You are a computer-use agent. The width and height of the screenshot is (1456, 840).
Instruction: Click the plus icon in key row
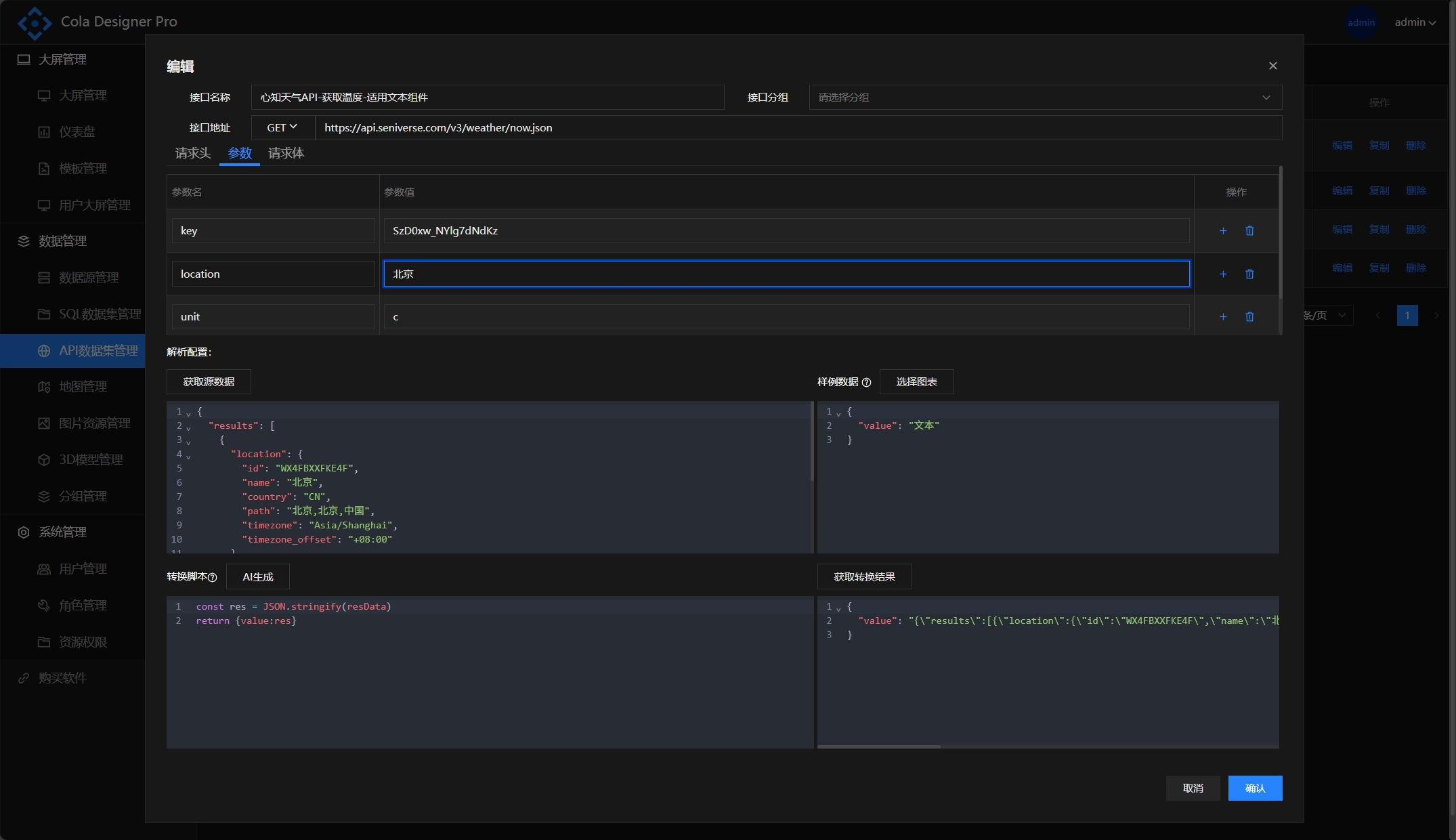pyautogui.click(x=1223, y=231)
